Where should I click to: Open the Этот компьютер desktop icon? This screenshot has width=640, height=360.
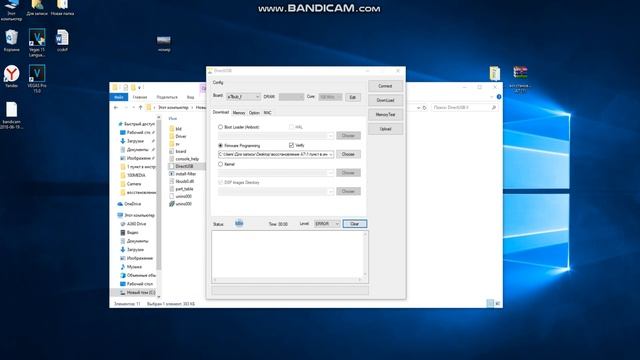(11, 9)
